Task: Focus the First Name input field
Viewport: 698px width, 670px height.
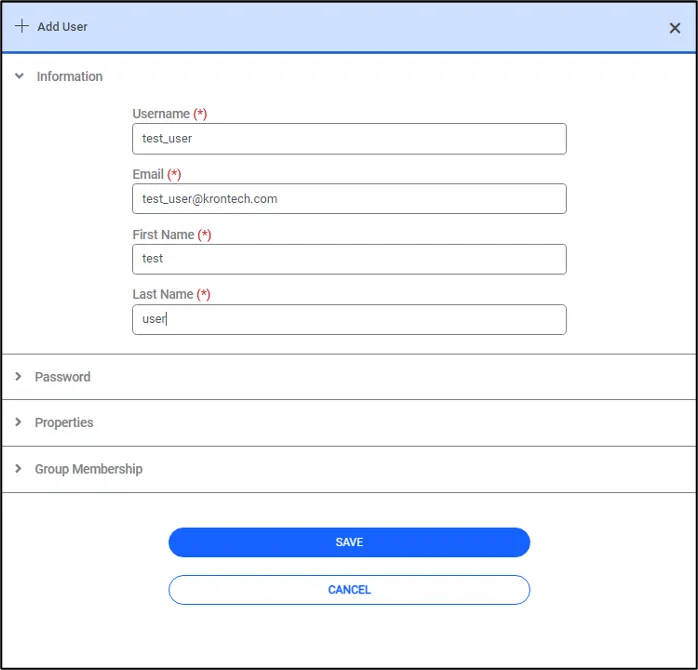Action: point(349,259)
